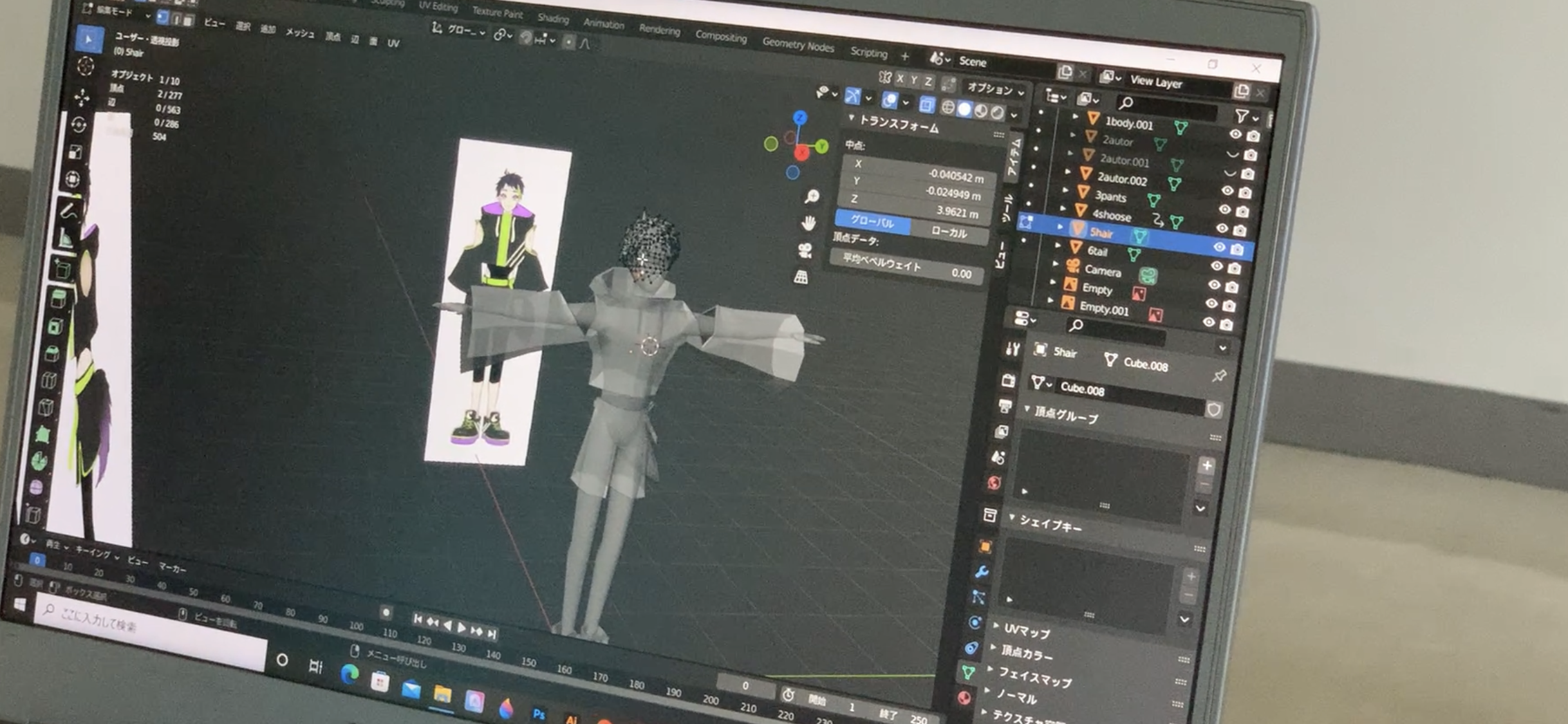This screenshot has width=1568, height=724.
Task: Click the blue Z axis on navigation gizmo
Action: coord(800,117)
